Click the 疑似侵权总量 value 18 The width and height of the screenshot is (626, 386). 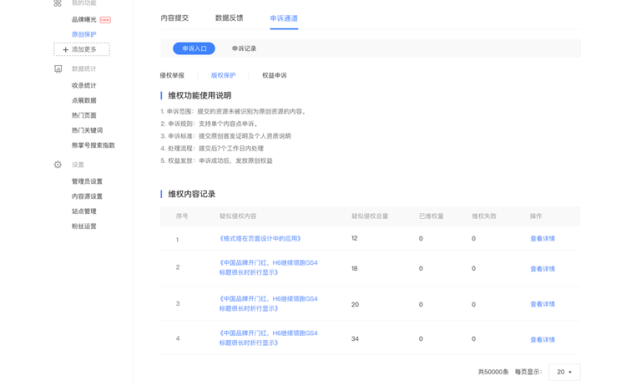click(354, 269)
